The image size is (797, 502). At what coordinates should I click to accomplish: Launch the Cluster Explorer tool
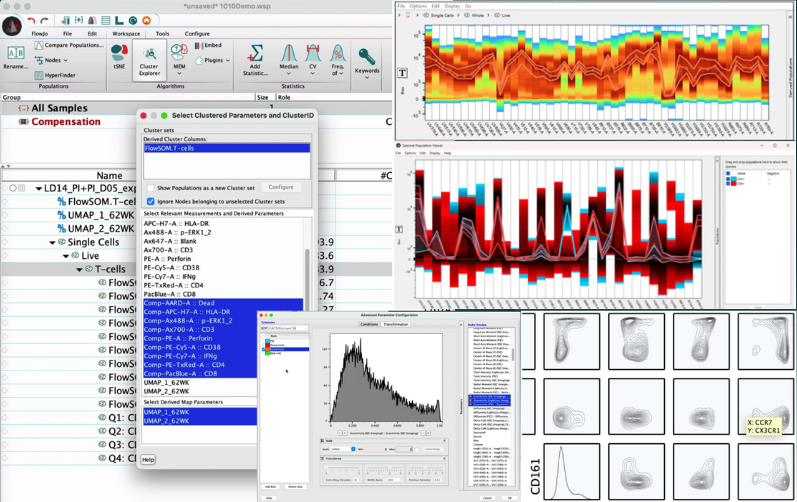point(148,58)
